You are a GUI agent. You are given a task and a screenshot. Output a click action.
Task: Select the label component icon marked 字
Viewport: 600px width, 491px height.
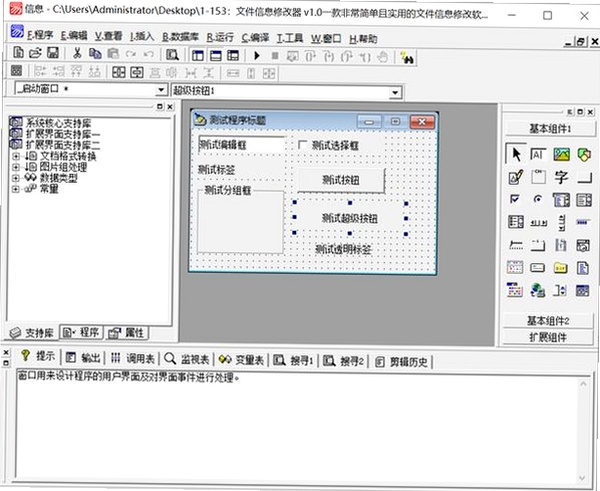561,177
